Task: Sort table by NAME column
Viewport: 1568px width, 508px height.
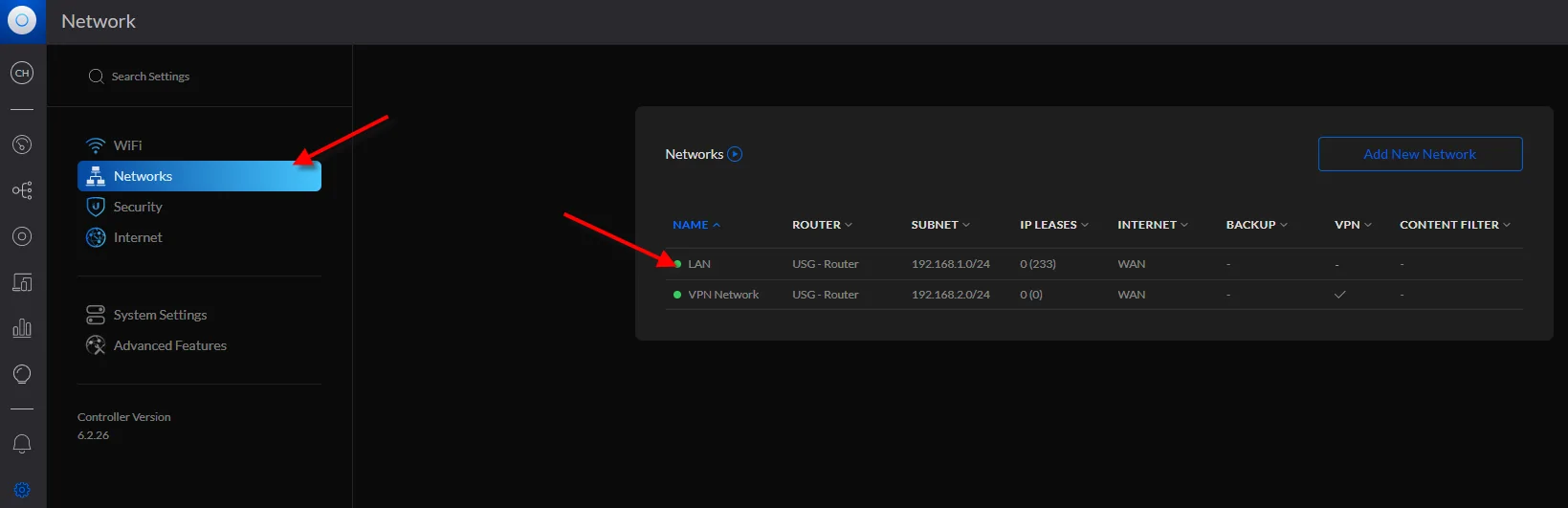Action: (x=696, y=225)
